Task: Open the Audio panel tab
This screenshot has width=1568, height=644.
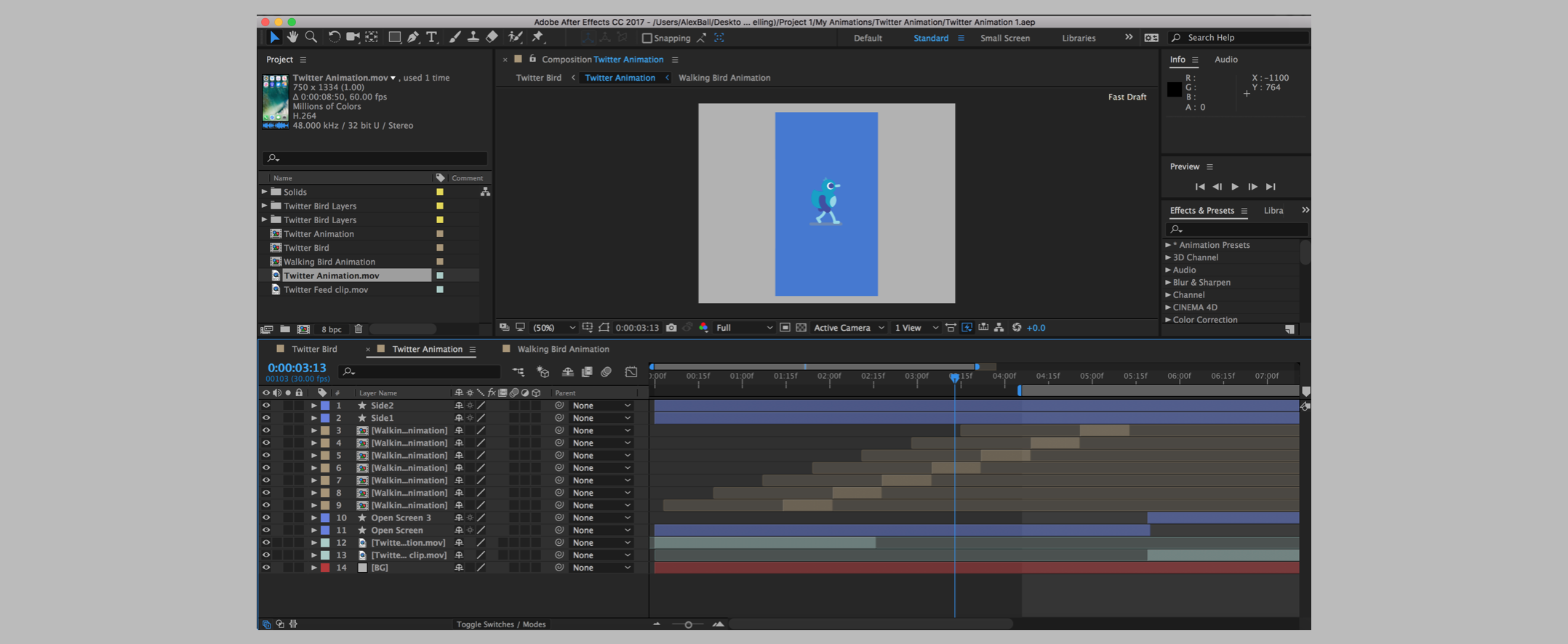Action: [x=1225, y=60]
